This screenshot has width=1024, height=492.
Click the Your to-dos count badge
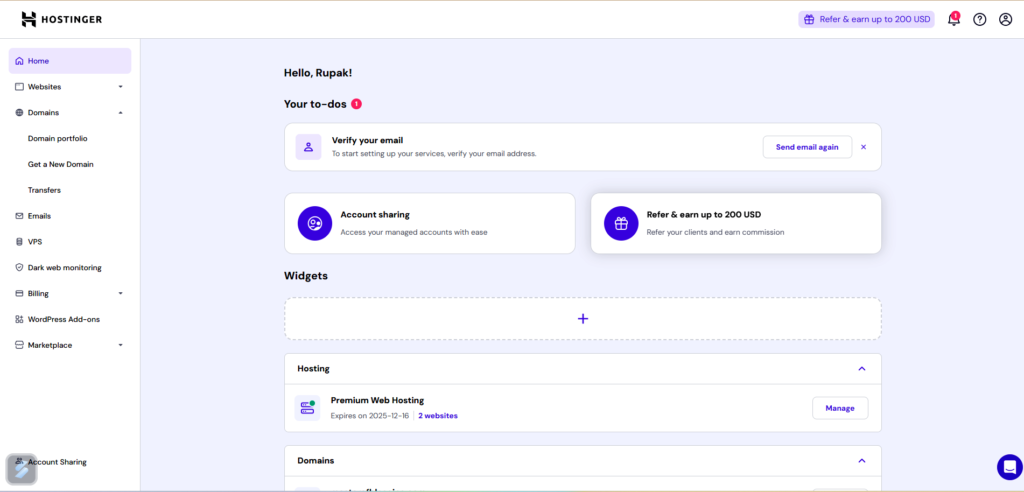357,104
